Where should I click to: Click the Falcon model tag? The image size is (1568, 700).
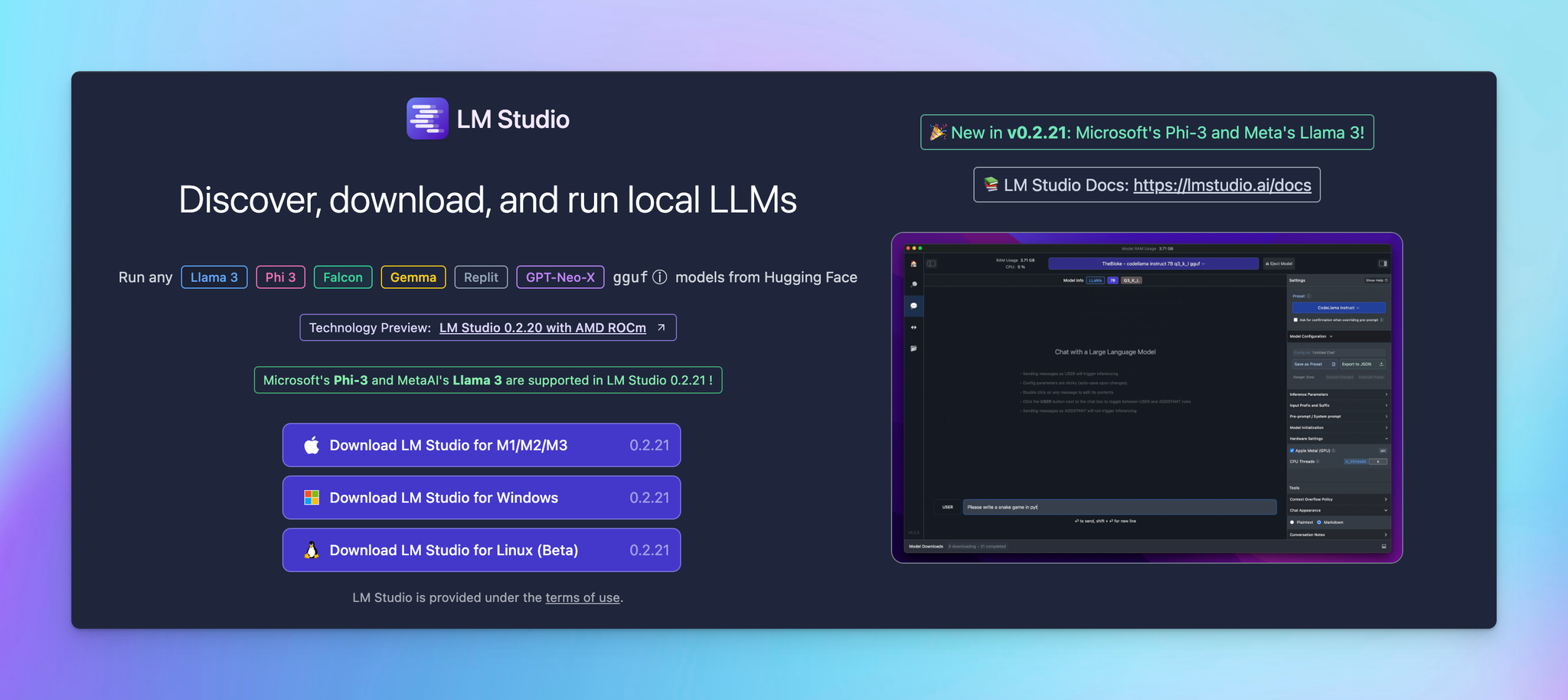click(x=343, y=277)
